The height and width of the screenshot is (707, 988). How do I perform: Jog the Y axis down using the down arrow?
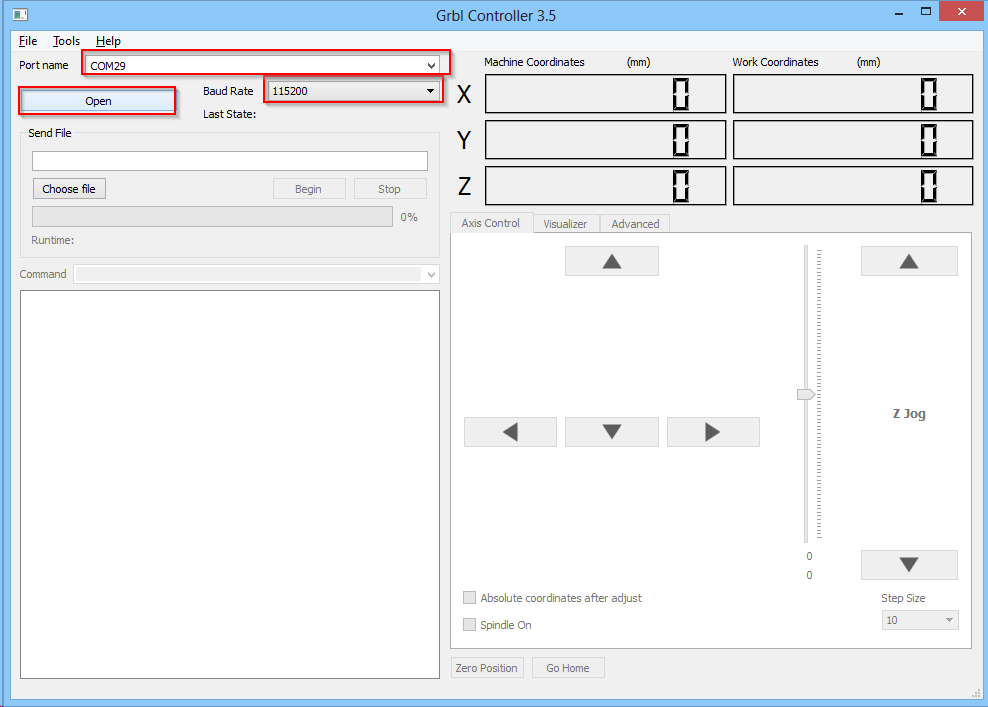(x=611, y=431)
